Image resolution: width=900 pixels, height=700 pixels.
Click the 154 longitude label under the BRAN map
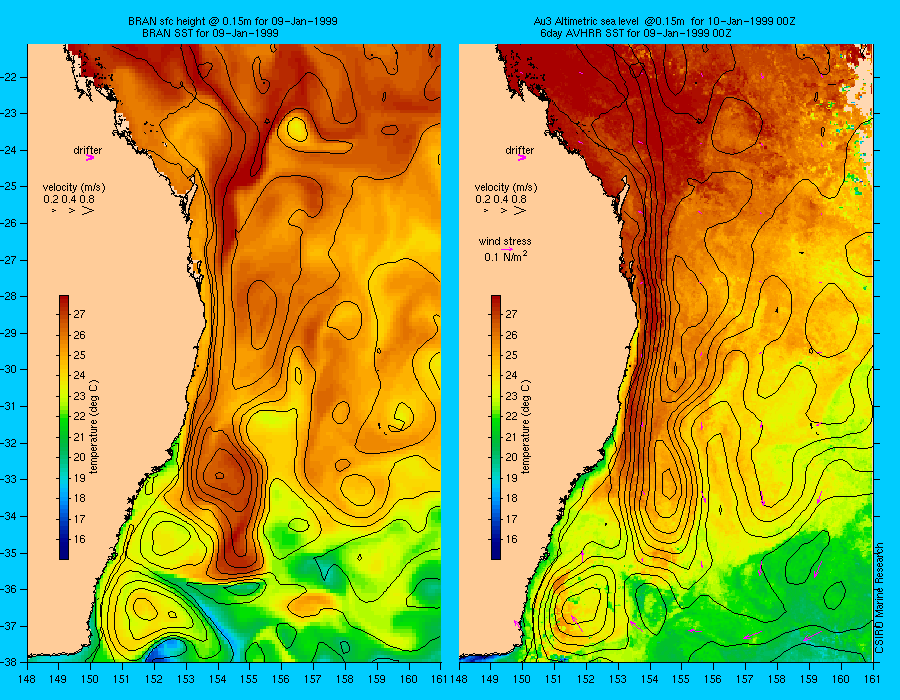[218, 679]
